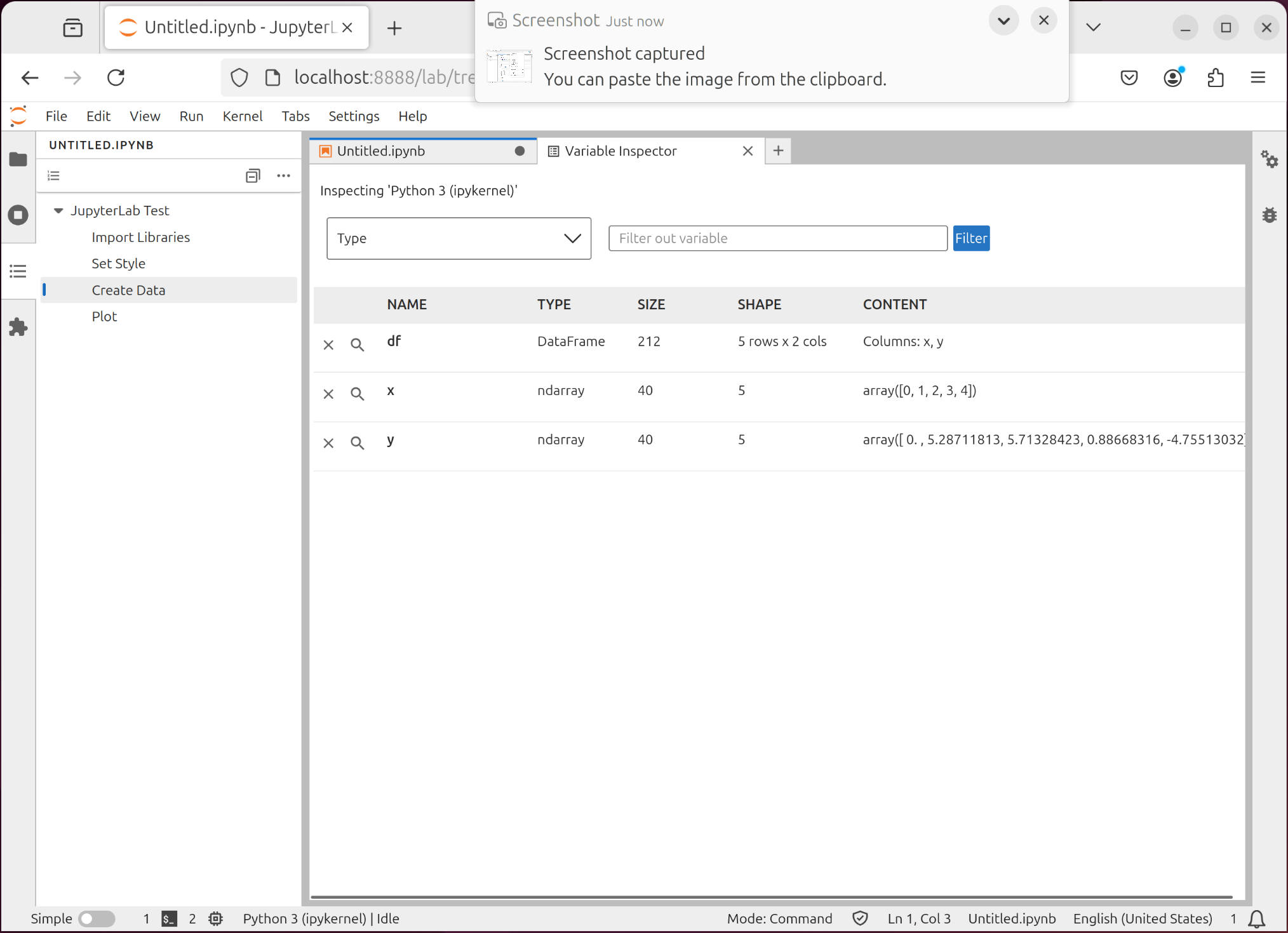The width and height of the screenshot is (1288, 933).
Task: Inspect variable y with magnifier icon
Action: [x=358, y=443]
